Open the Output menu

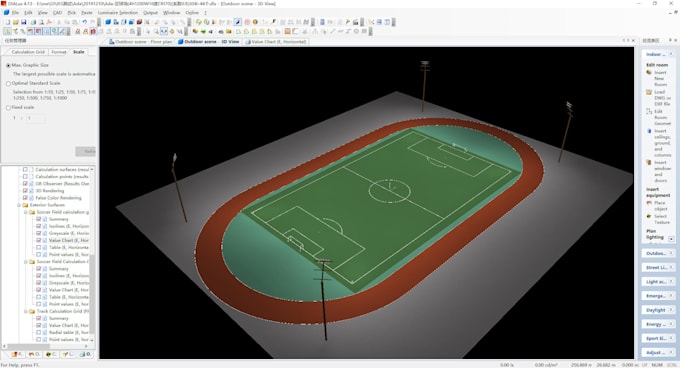[x=150, y=13]
